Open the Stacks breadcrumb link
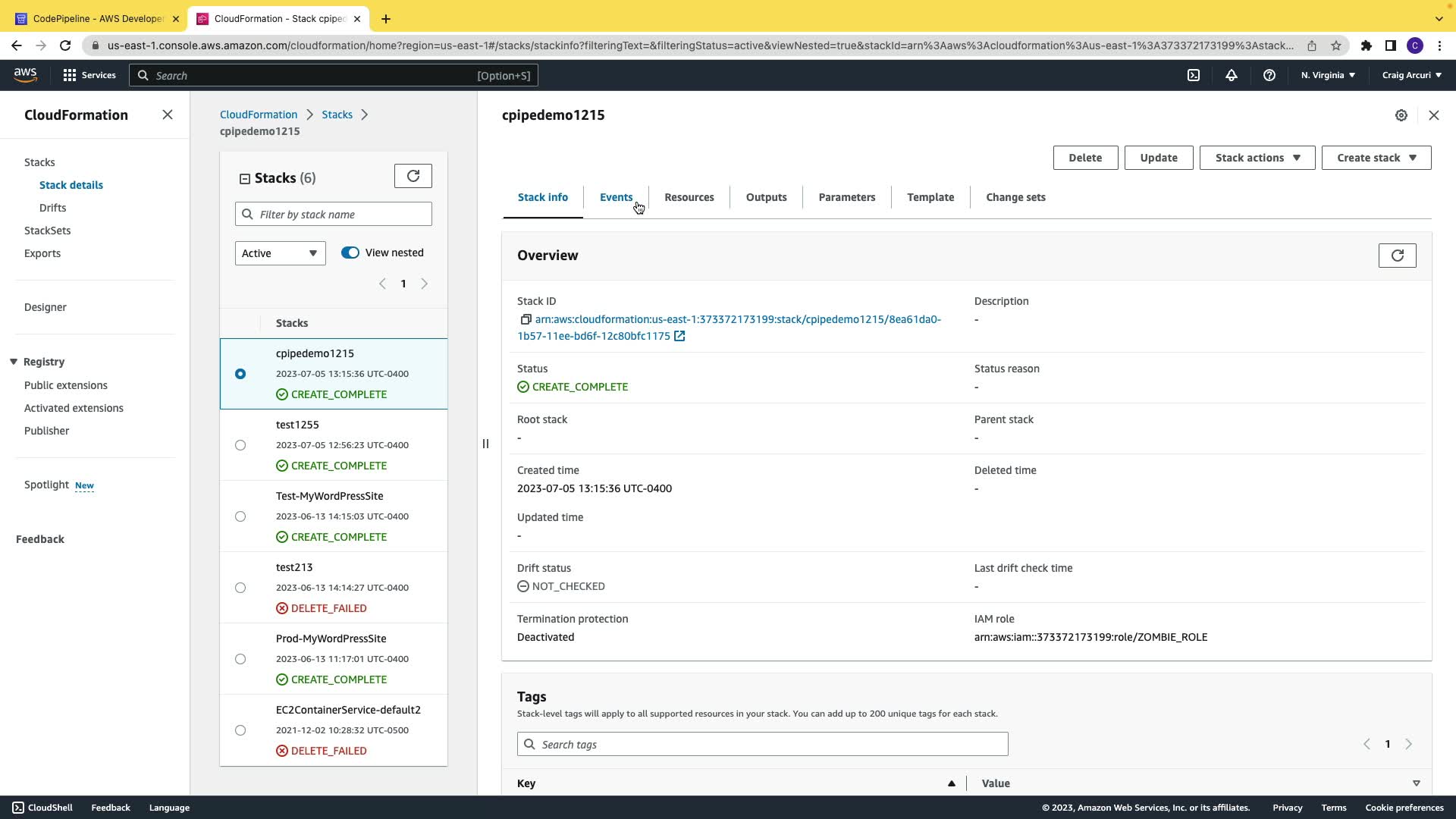 (337, 115)
